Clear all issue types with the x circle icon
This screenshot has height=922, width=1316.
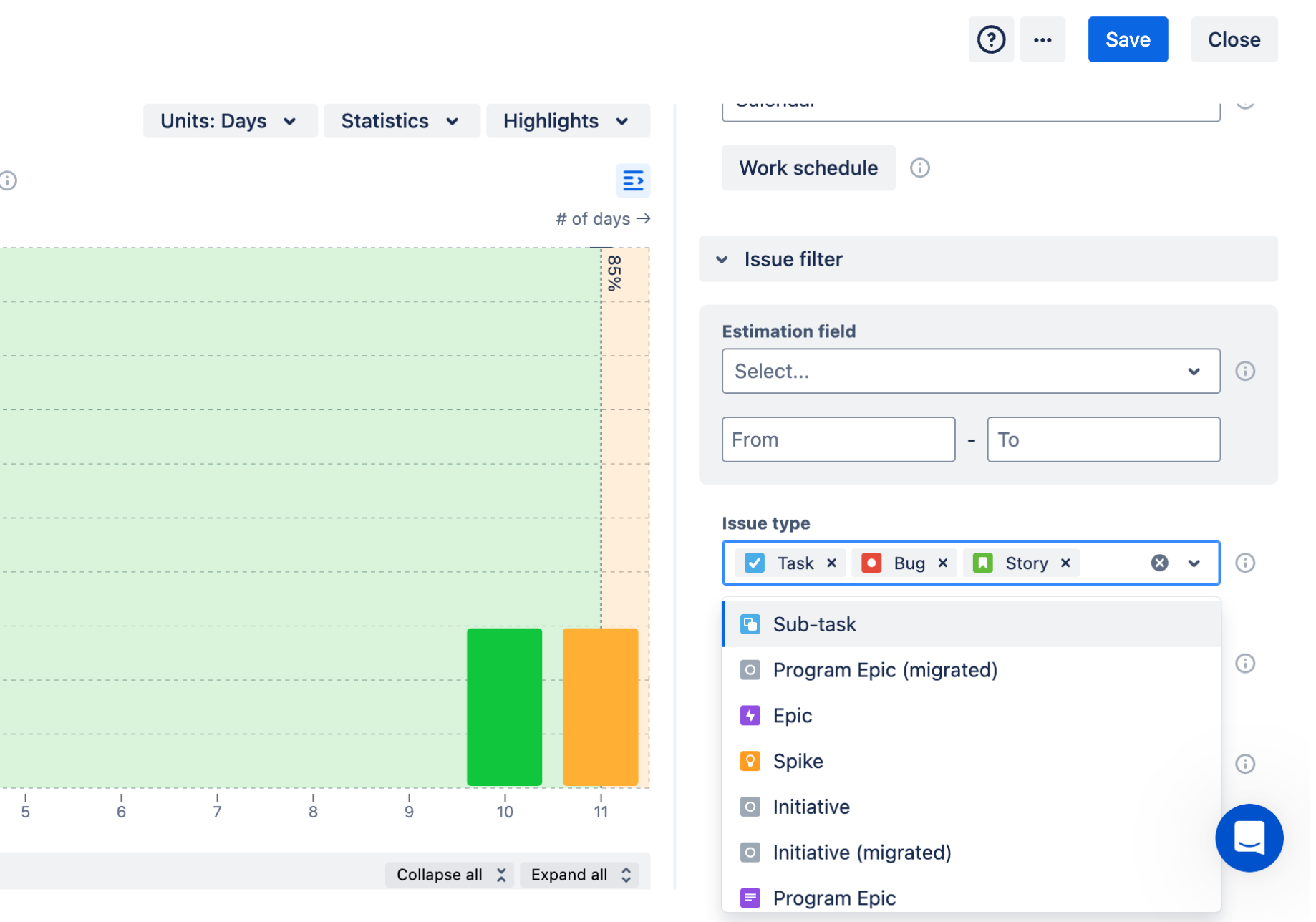click(1160, 563)
